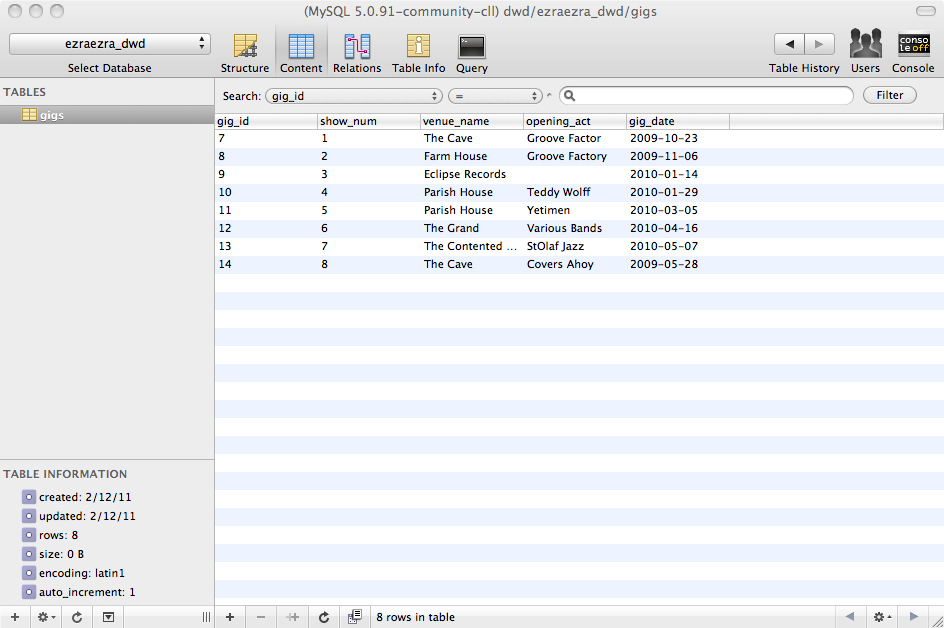The image size is (944, 628).
Task: Open the Query editor
Action: point(471,54)
